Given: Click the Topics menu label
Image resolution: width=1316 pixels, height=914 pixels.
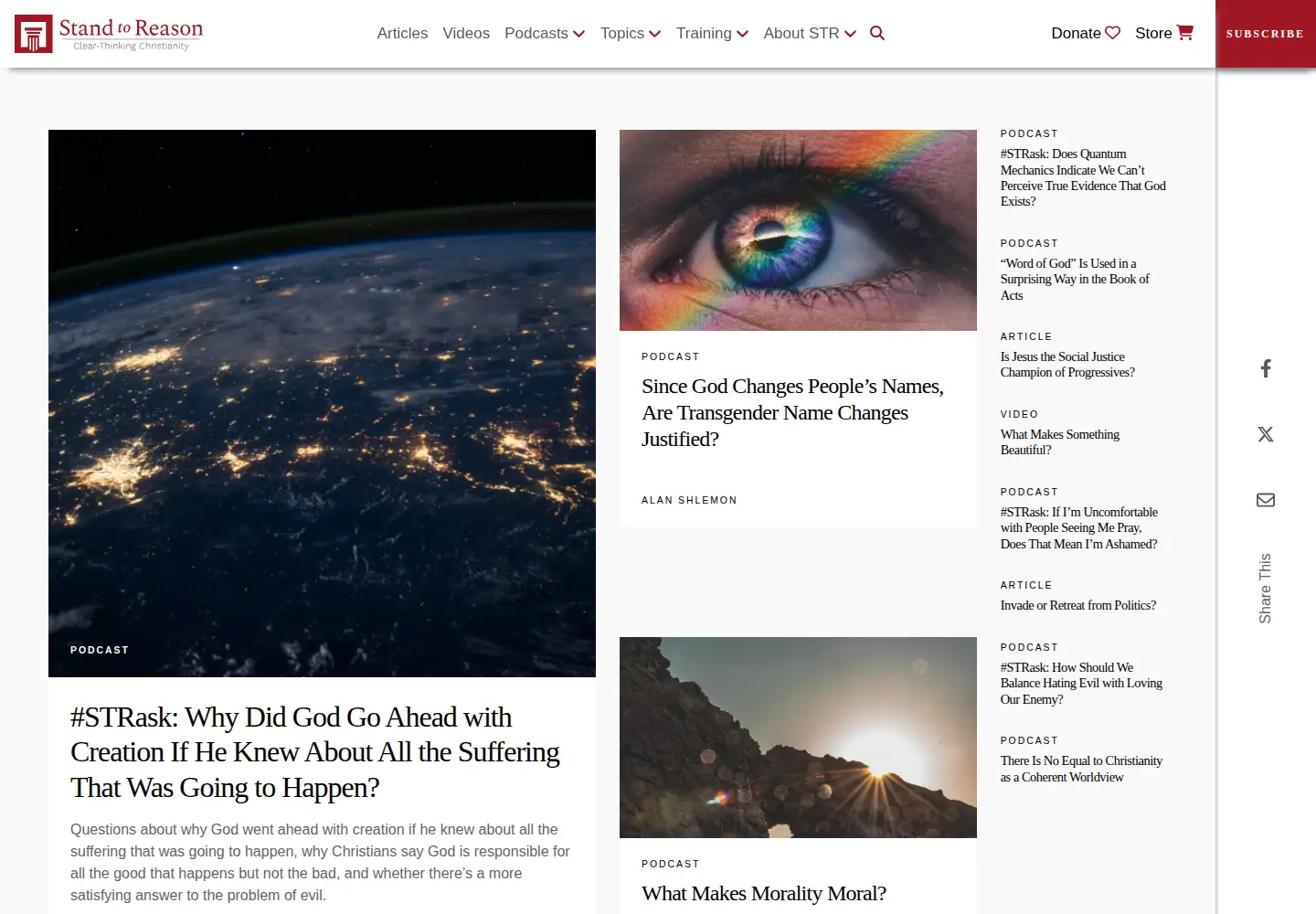Looking at the screenshot, I should 622,33.
